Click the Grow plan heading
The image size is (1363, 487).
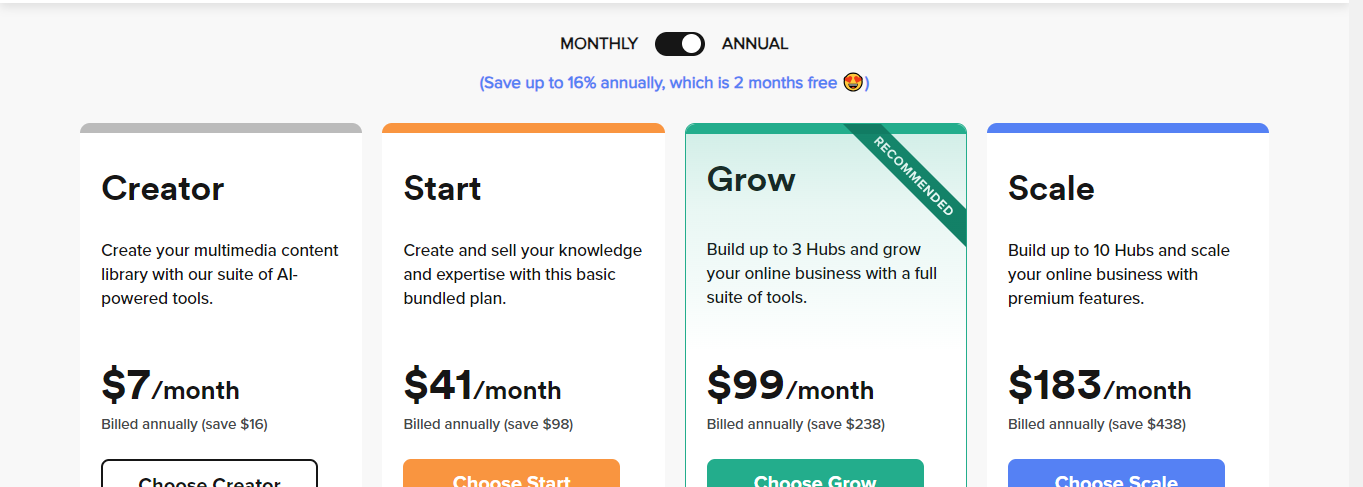751,179
